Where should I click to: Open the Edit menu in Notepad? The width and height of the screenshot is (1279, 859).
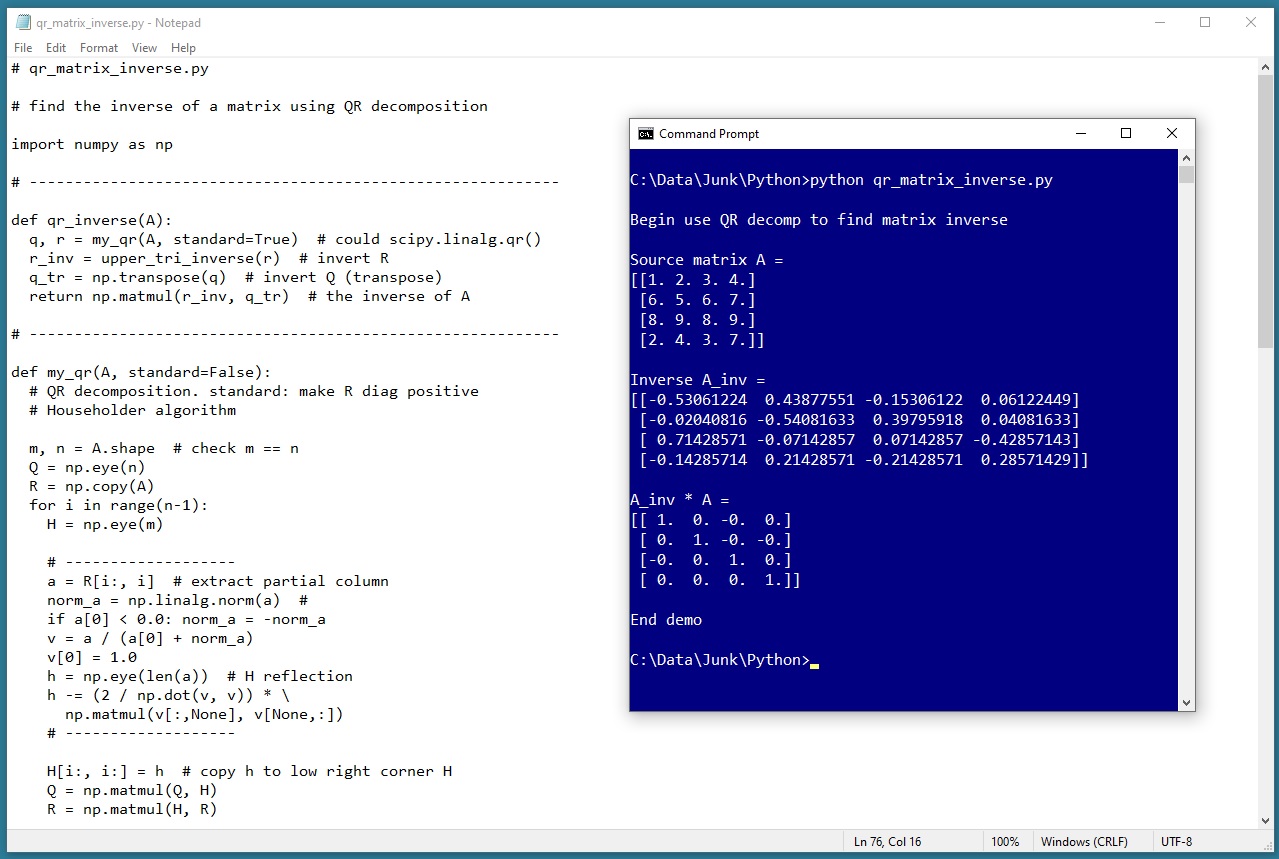tap(56, 48)
